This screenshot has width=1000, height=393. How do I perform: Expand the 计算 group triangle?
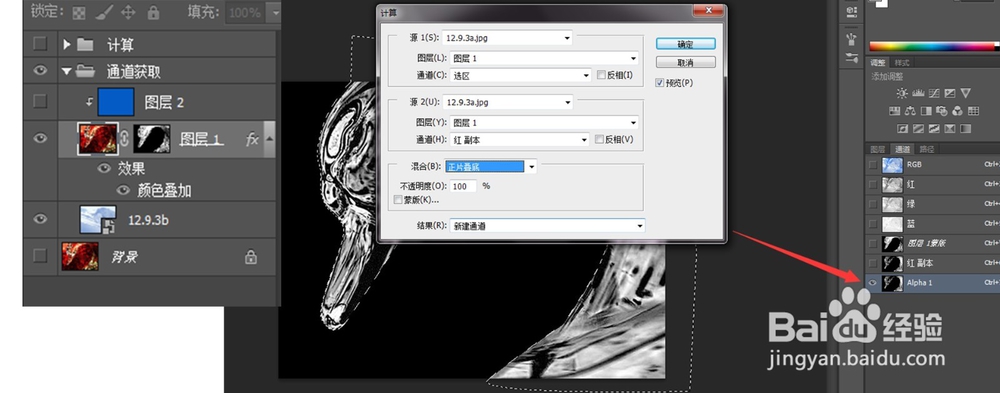[66, 44]
